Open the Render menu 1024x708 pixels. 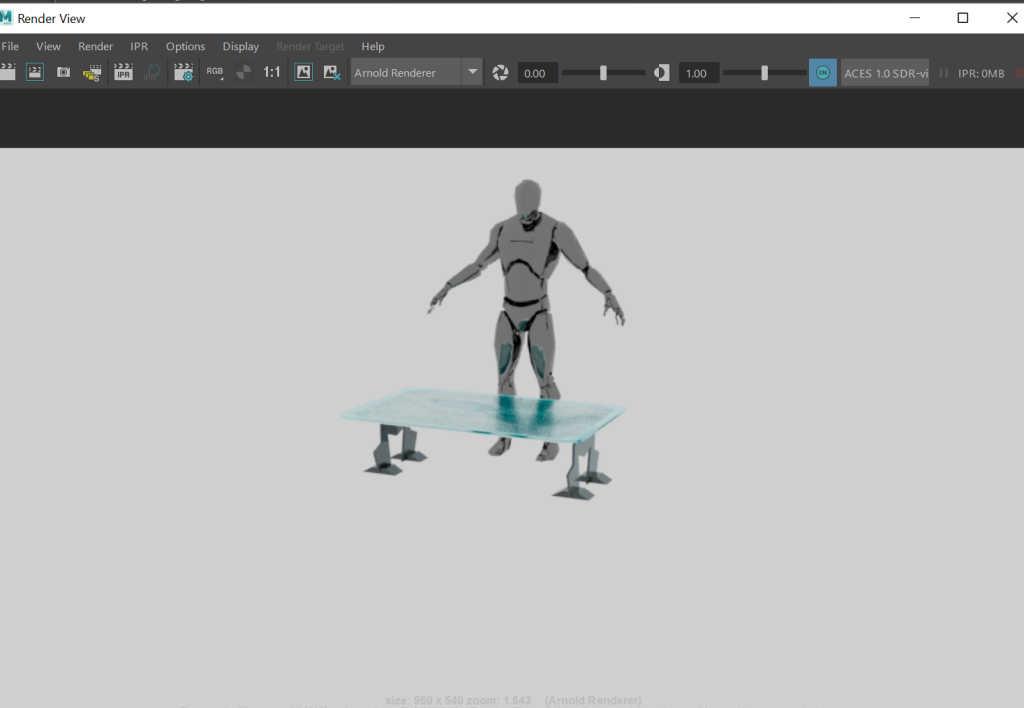(96, 46)
